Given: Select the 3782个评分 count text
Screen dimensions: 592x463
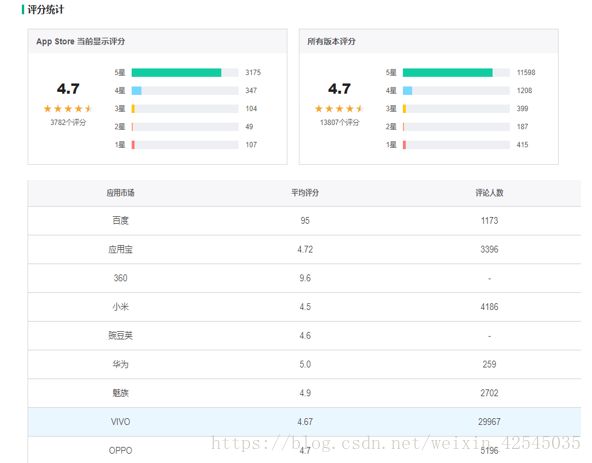Looking at the screenshot, I should point(68,122).
